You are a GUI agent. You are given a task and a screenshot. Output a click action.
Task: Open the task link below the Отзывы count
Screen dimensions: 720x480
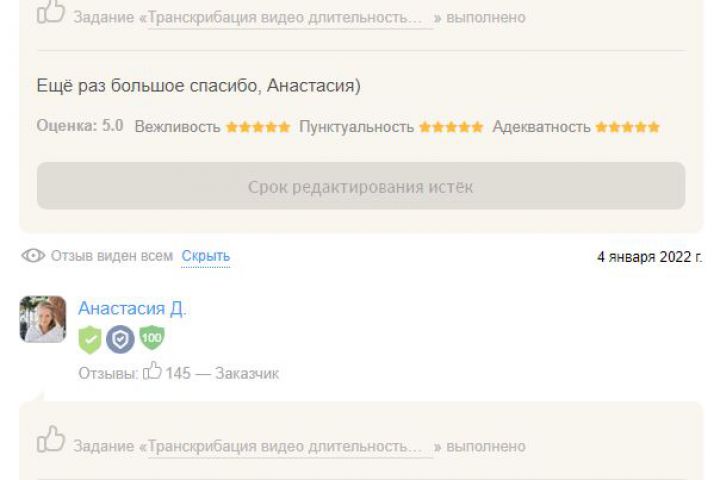(290, 446)
